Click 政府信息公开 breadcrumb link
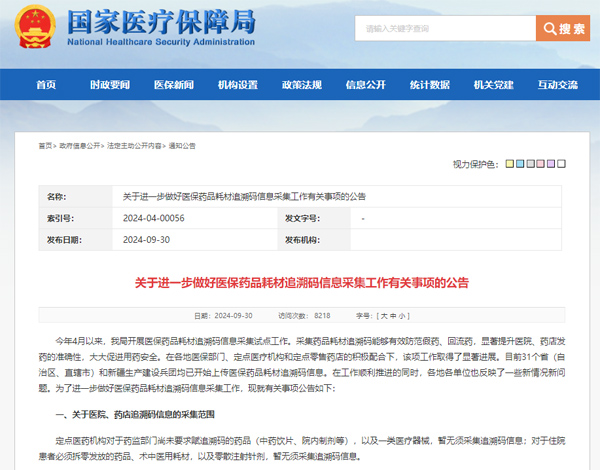The height and width of the screenshot is (470, 600). pyautogui.click(x=79, y=145)
